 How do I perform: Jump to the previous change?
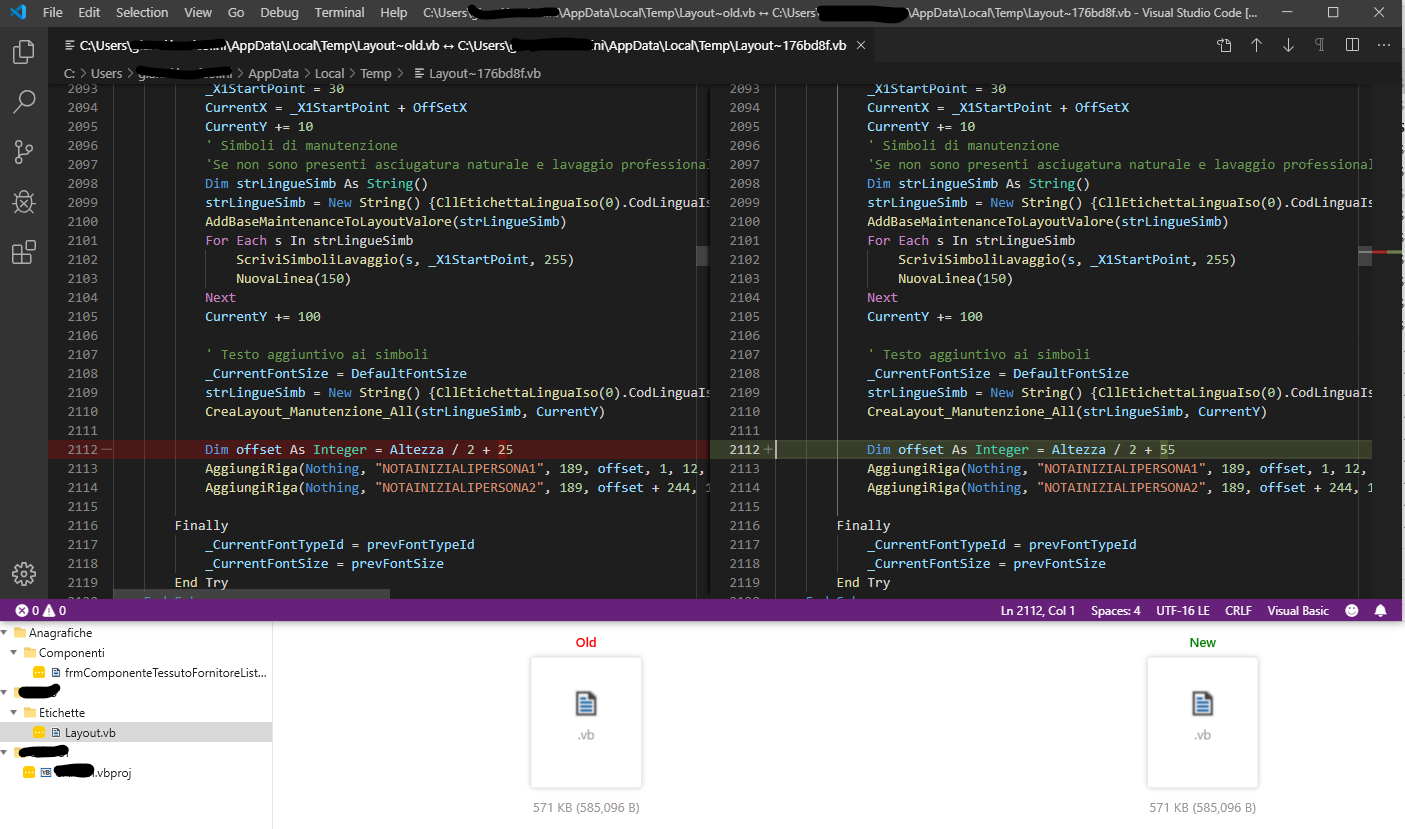point(1256,45)
